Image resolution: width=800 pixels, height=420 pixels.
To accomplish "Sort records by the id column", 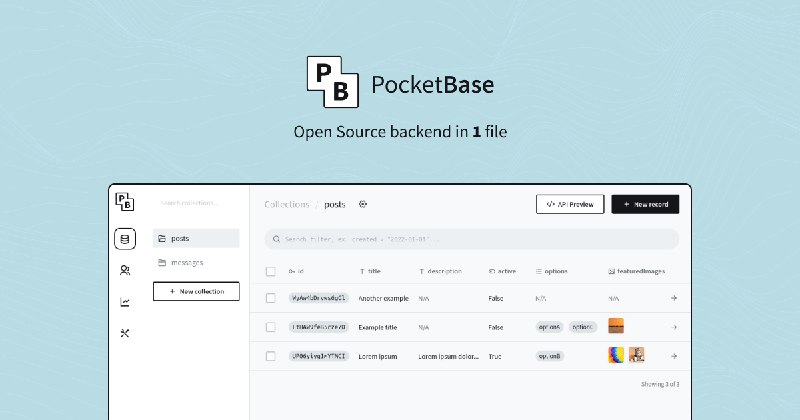I will (x=296, y=271).
